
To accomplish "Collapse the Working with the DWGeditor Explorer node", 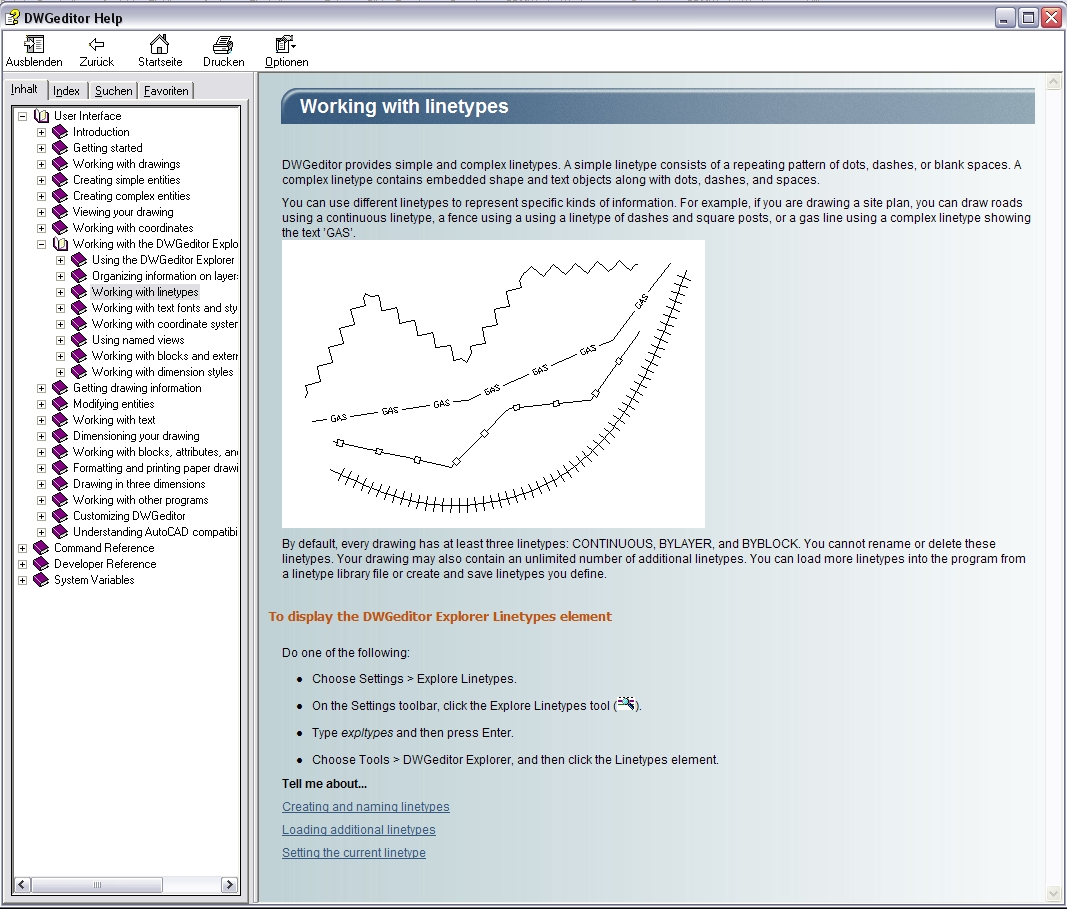I will 42,244.
